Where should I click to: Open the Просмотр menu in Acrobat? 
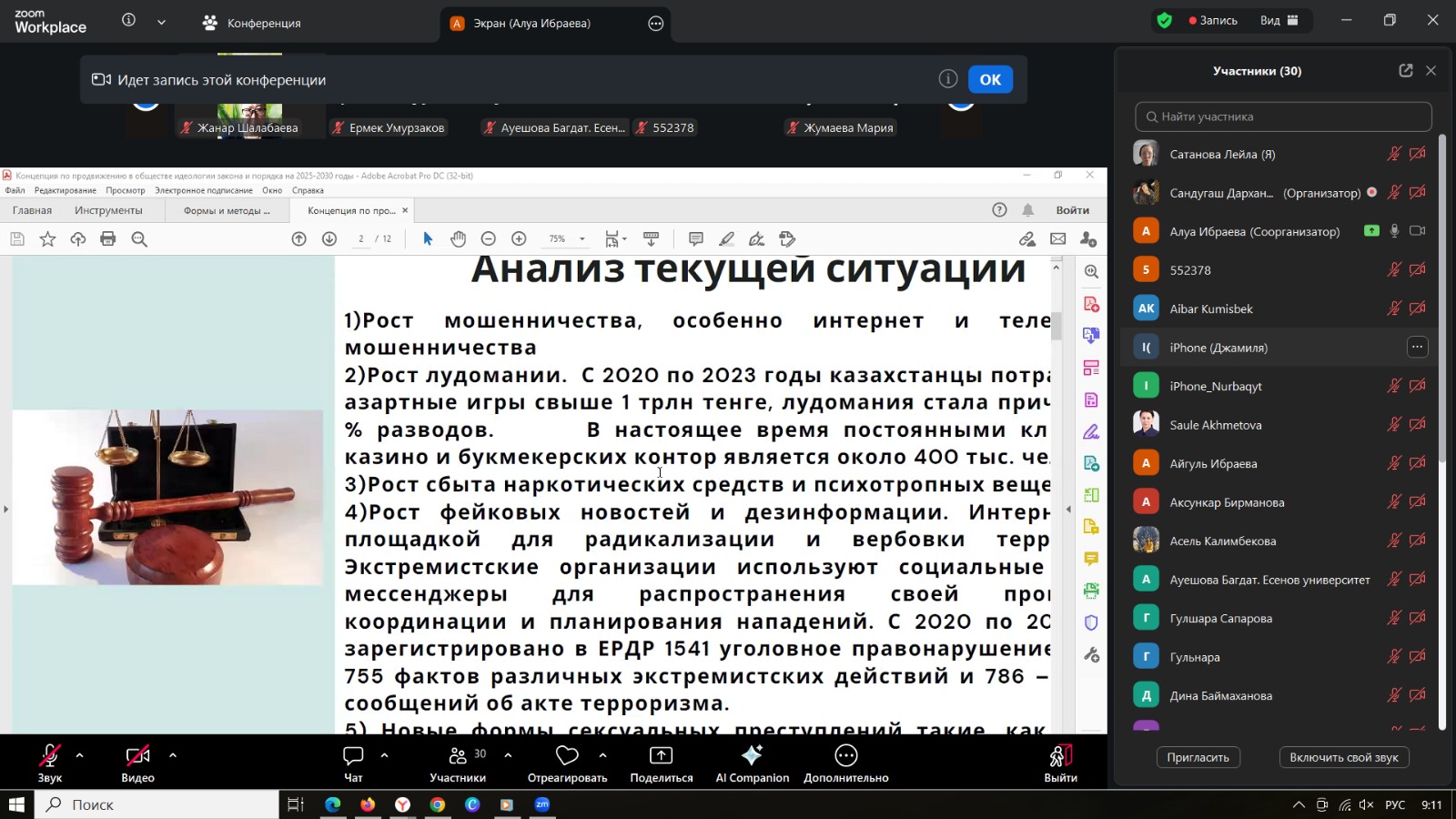coord(126,190)
